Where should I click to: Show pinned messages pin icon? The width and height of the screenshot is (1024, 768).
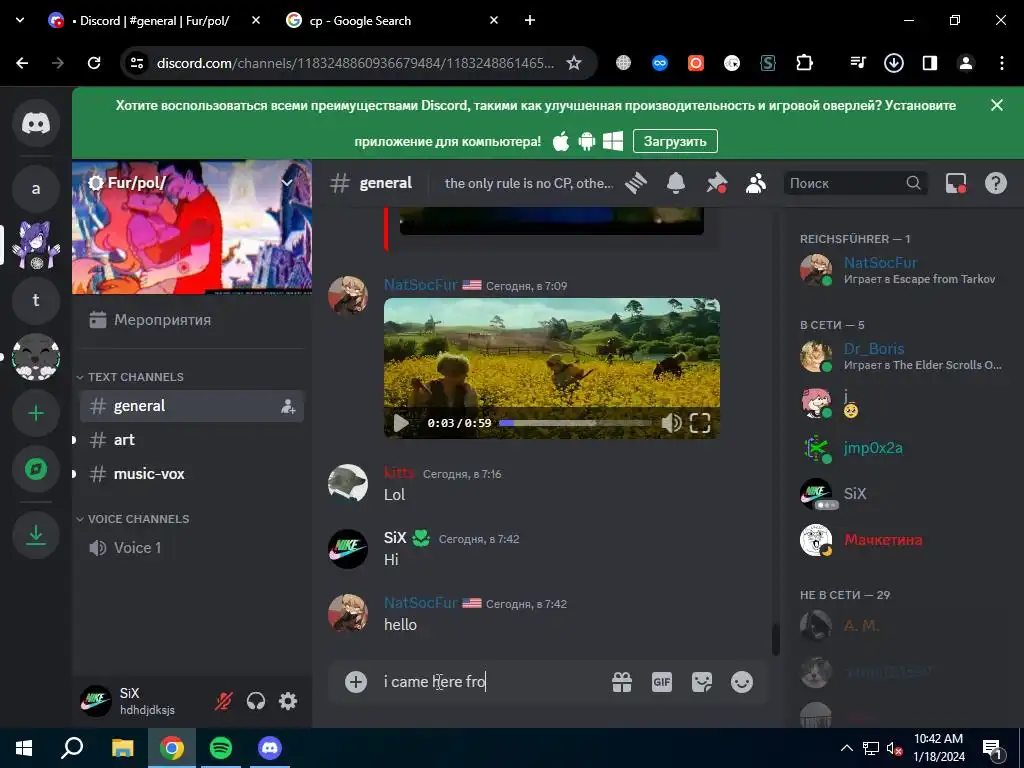coord(716,184)
